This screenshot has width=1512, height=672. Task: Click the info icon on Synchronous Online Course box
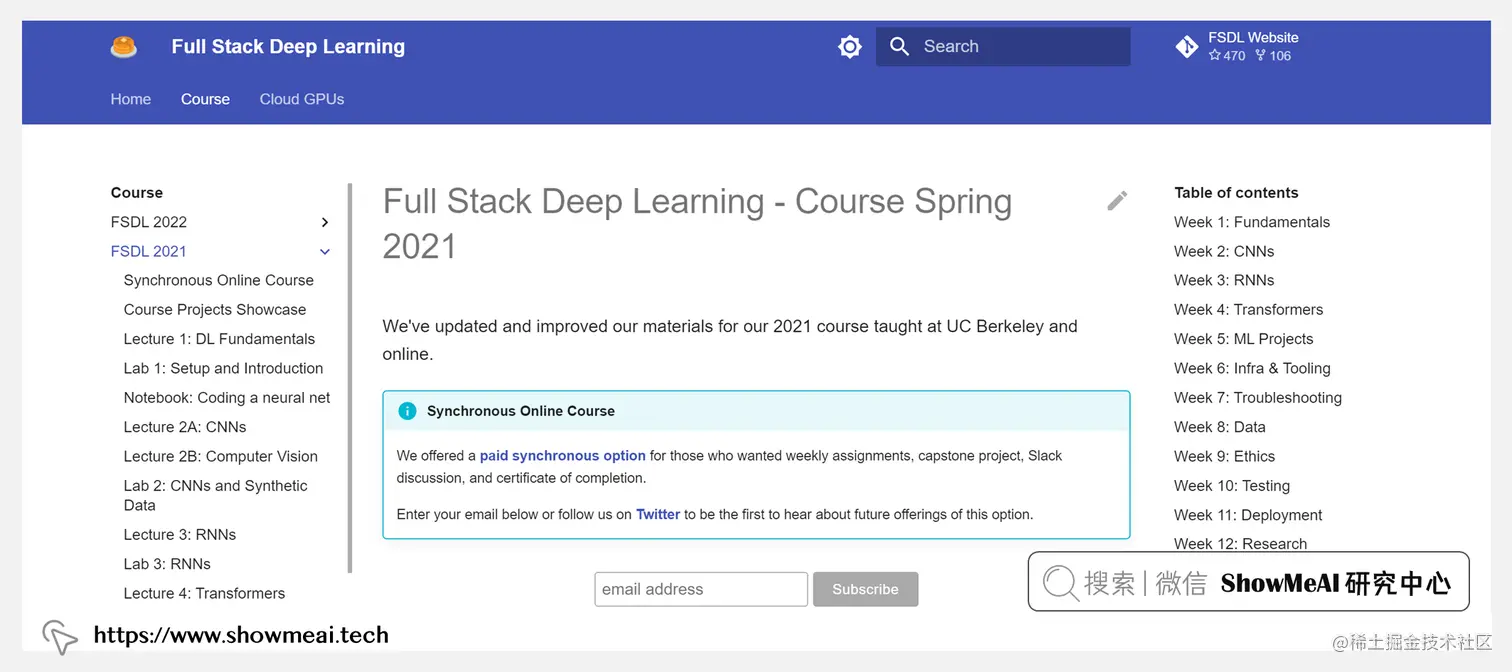[x=407, y=411]
